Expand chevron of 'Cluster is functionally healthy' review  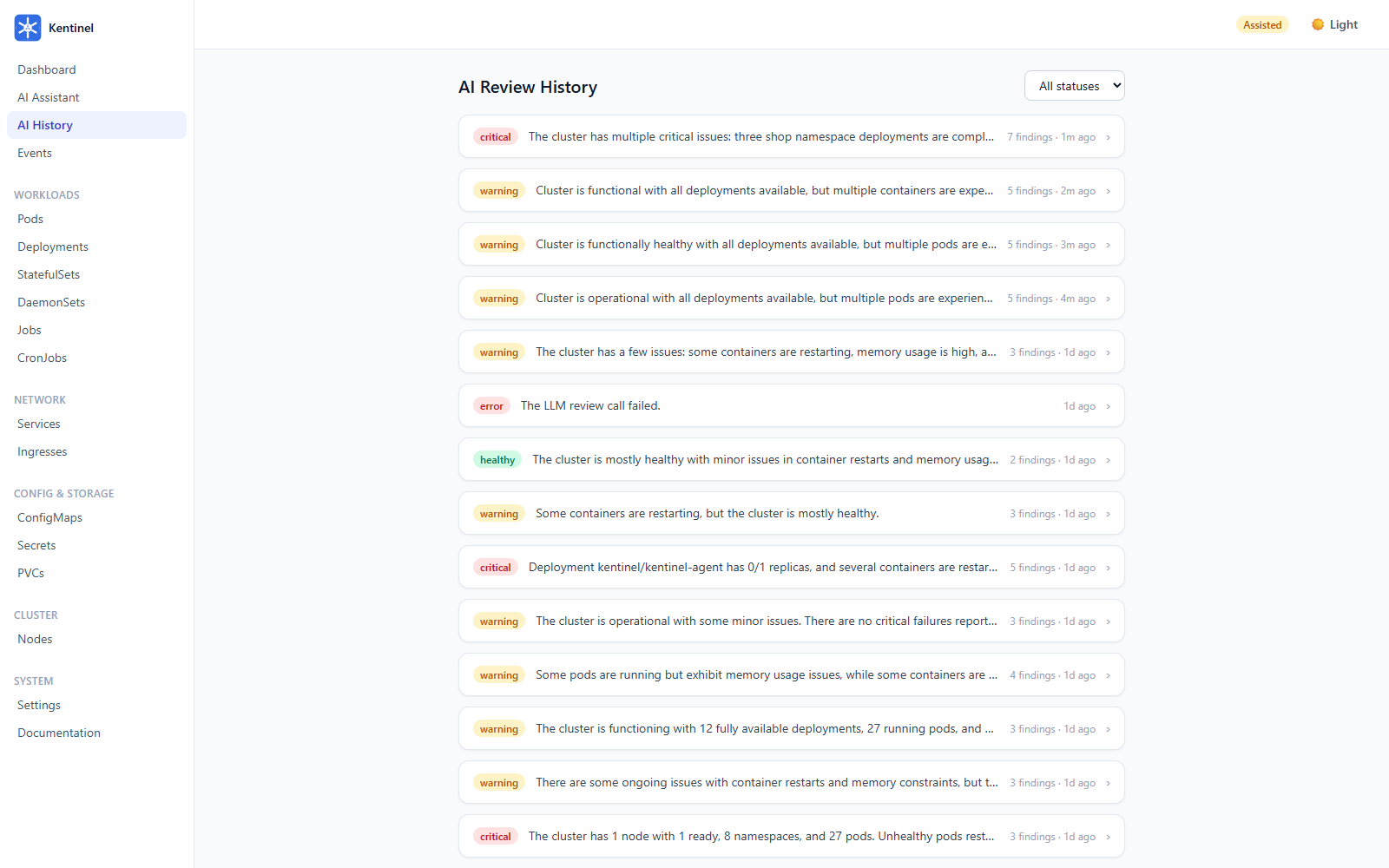coord(1108,245)
